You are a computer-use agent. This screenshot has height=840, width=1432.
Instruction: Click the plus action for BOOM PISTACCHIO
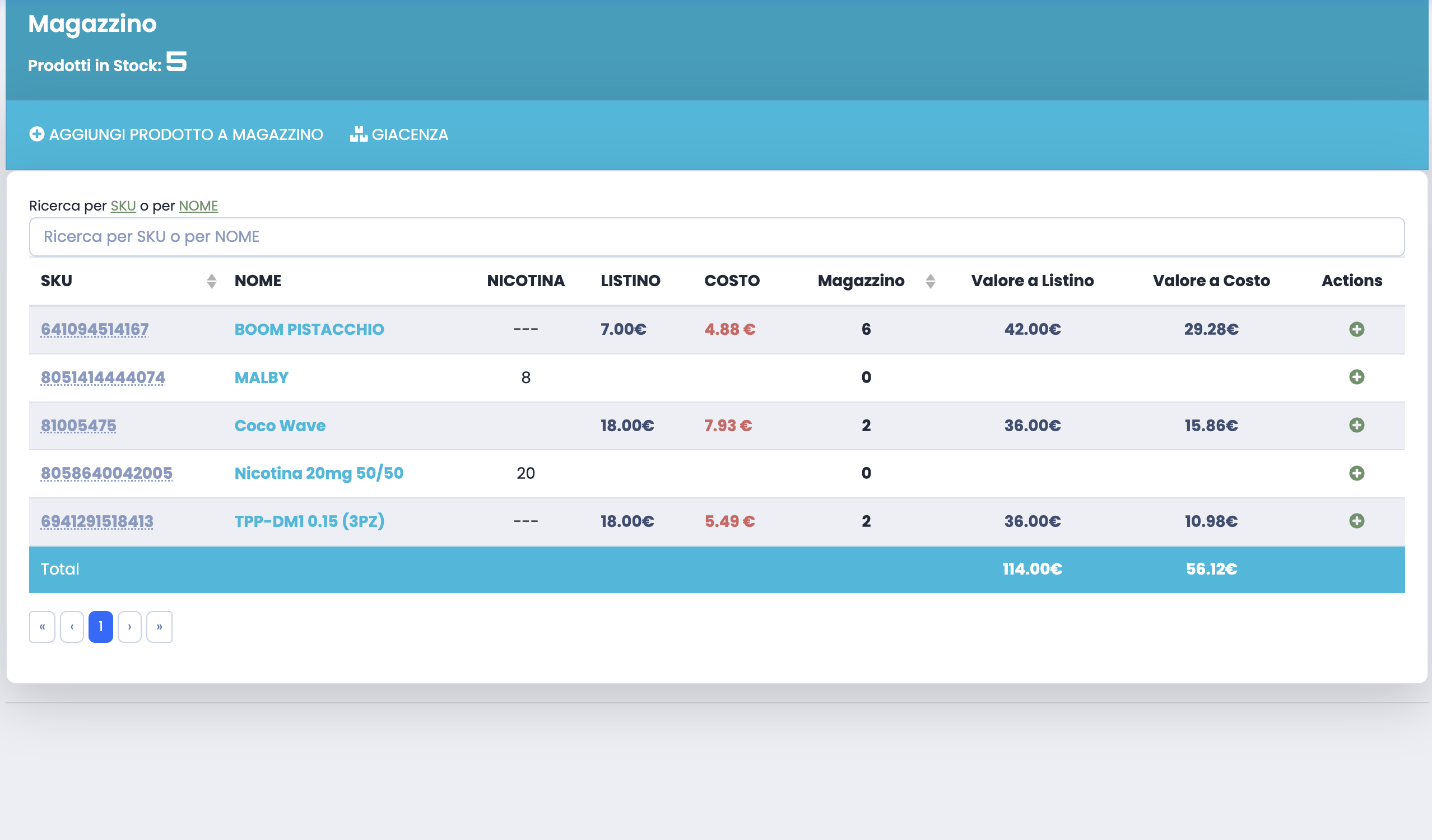pos(1356,329)
